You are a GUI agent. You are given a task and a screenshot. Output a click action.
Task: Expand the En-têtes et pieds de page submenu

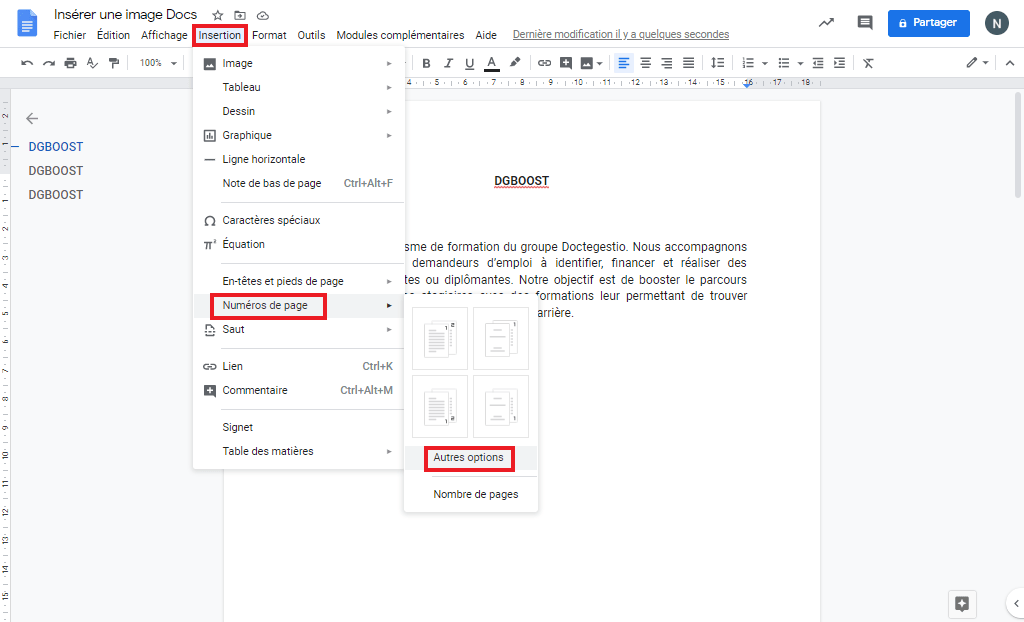click(x=281, y=281)
